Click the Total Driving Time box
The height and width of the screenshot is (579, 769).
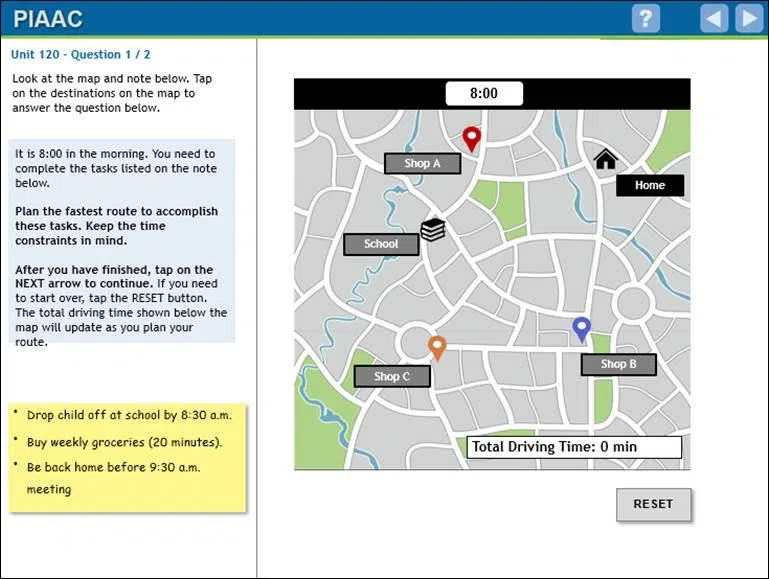[574, 447]
